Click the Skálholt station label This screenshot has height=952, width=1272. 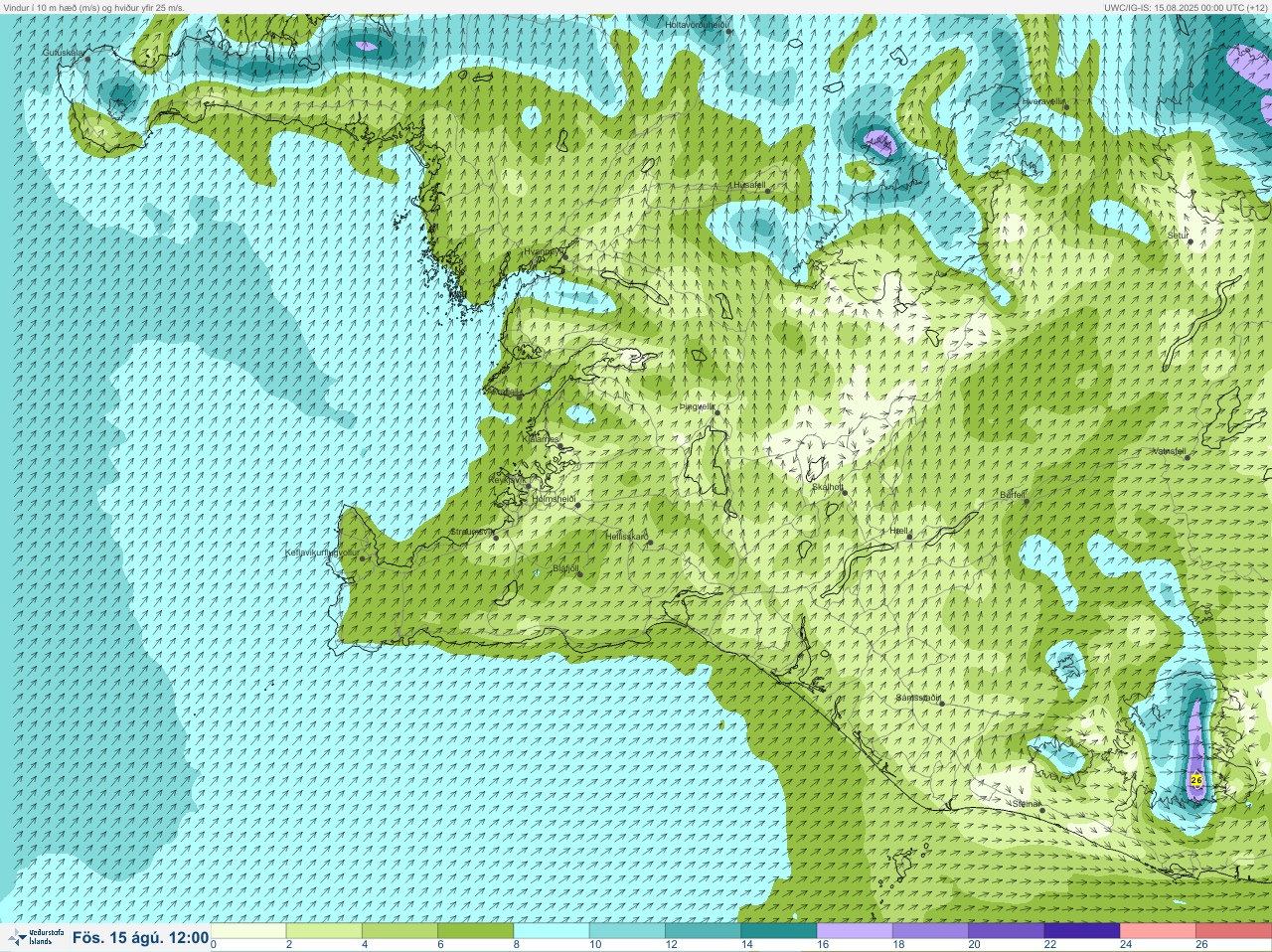(x=828, y=487)
